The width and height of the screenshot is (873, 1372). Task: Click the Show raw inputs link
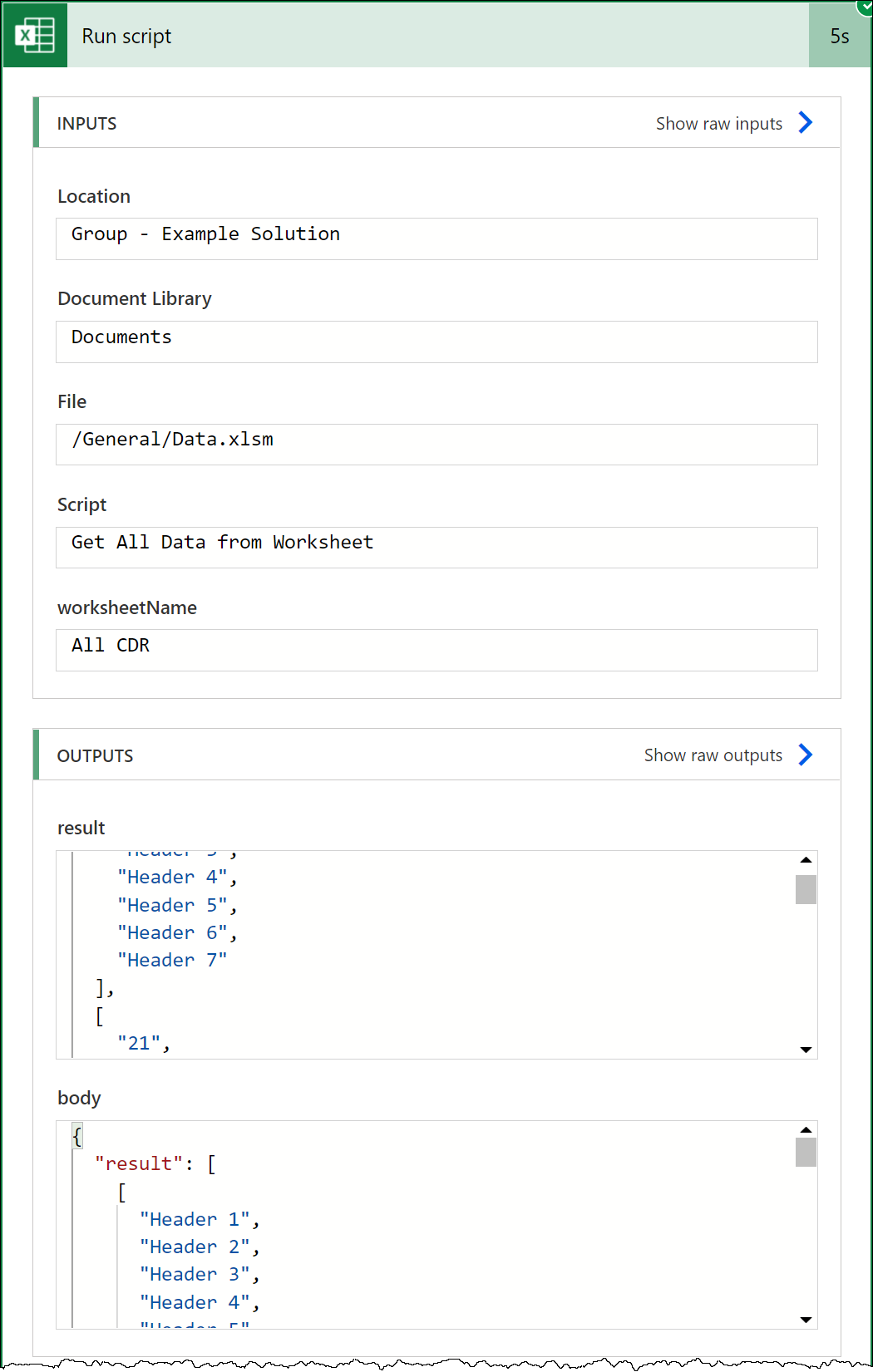(718, 124)
